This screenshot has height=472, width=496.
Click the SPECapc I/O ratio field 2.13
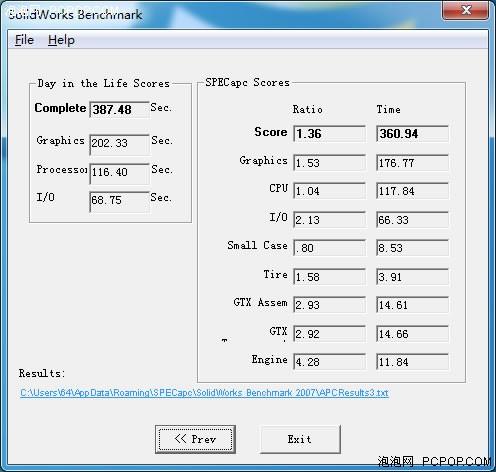coord(329,220)
